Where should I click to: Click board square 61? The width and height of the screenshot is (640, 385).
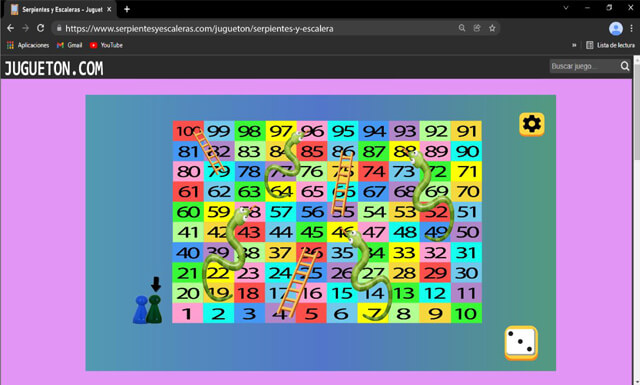[x=187, y=192]
